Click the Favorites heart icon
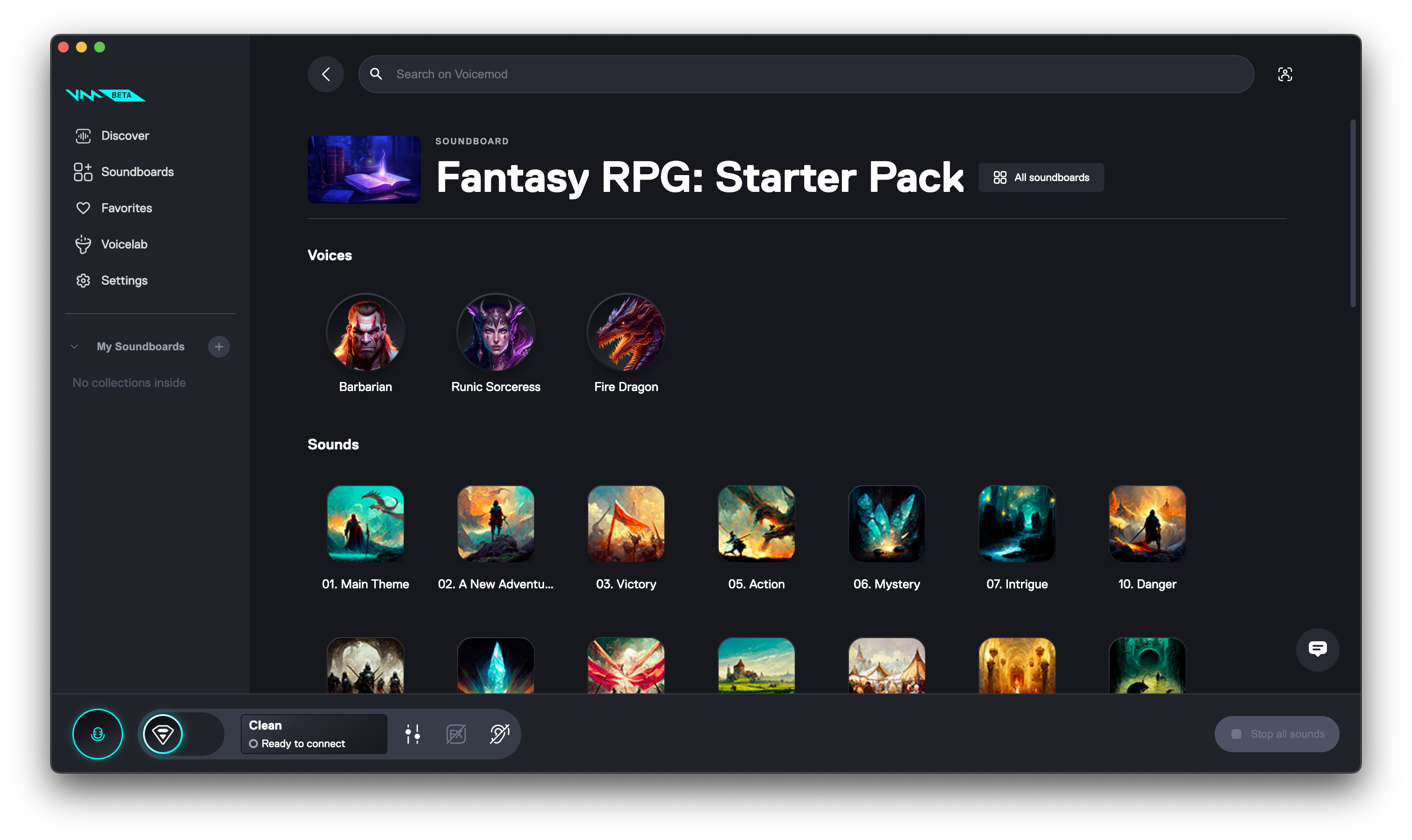The width and height of the screenshot is (1412, 840). [83, 208]
